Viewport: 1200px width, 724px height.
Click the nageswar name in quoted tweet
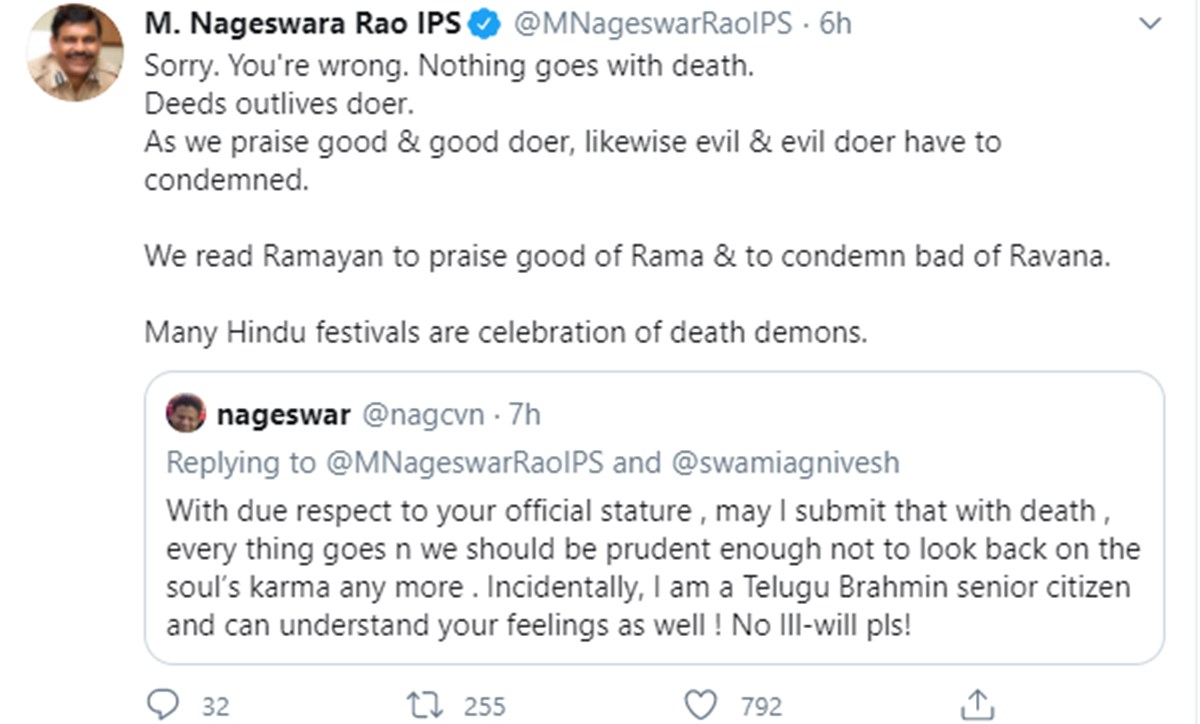pos(284,414)
